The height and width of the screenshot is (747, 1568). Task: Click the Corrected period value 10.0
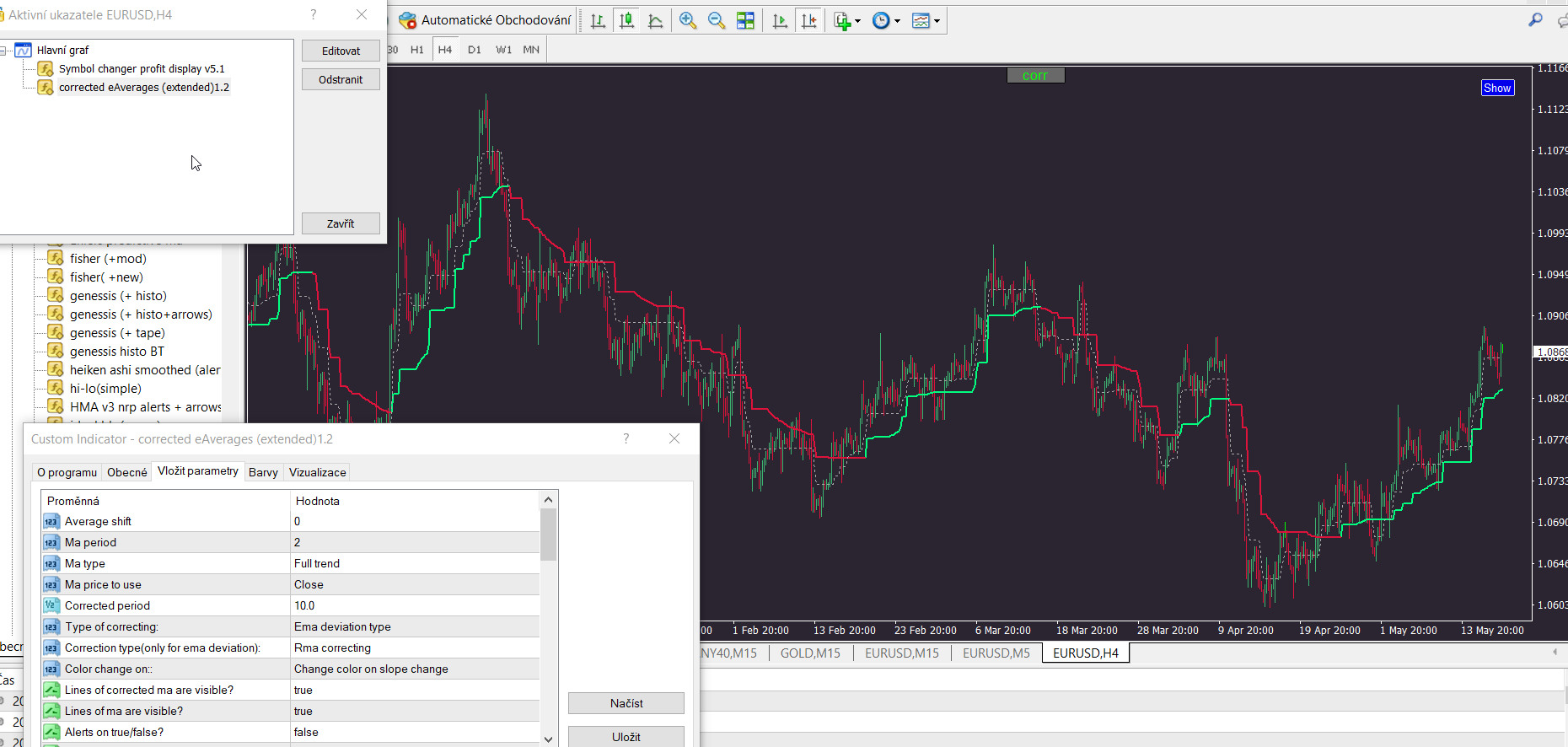point(415,605)
